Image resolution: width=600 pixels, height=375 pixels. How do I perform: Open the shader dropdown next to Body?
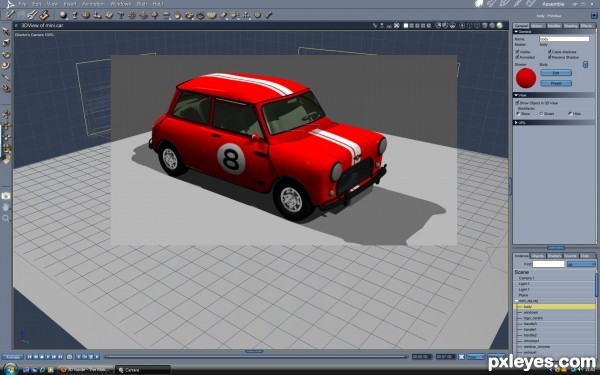[x=585, y=65]
